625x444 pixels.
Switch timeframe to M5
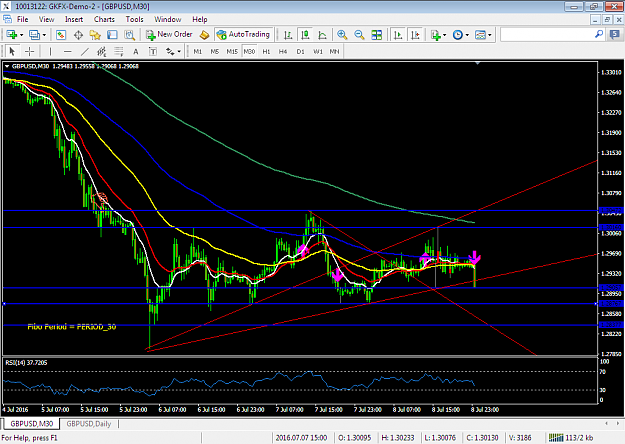pyautogui.click(x=214, y=51)
